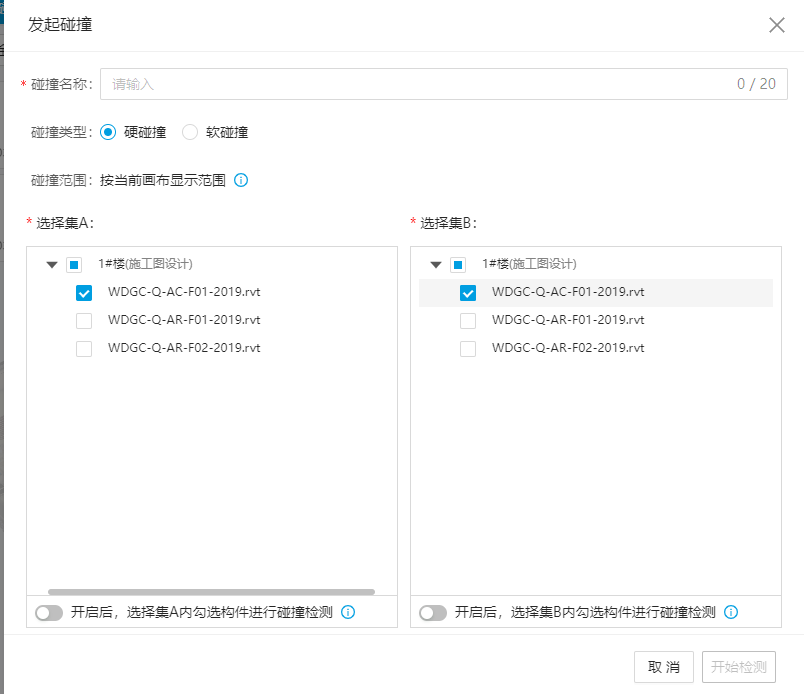Select the 硬碰撞 radio button
Screen dimensions: 804x694
point(108,132)
